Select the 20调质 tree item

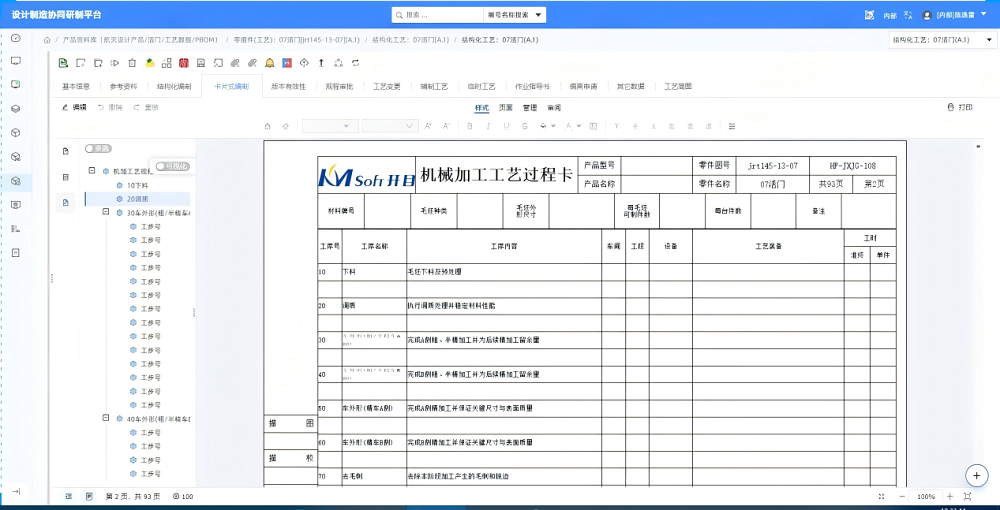click(138, 199)
